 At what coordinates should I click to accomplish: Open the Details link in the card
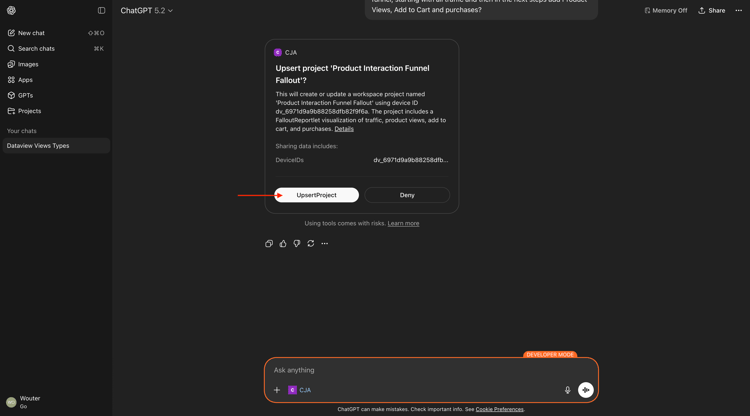(x=344, y=129)
